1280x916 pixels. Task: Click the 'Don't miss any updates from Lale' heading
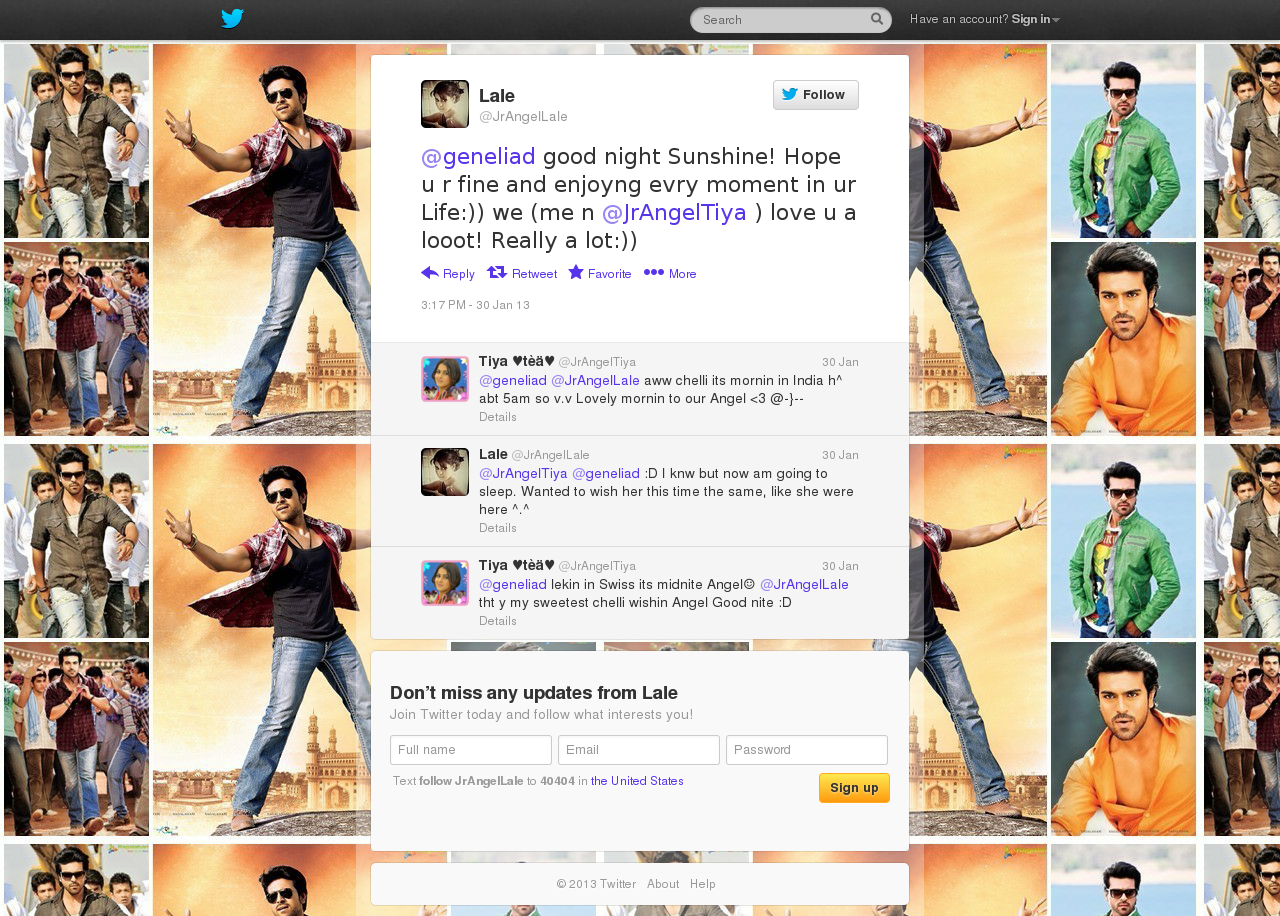[x=534, y=693]
